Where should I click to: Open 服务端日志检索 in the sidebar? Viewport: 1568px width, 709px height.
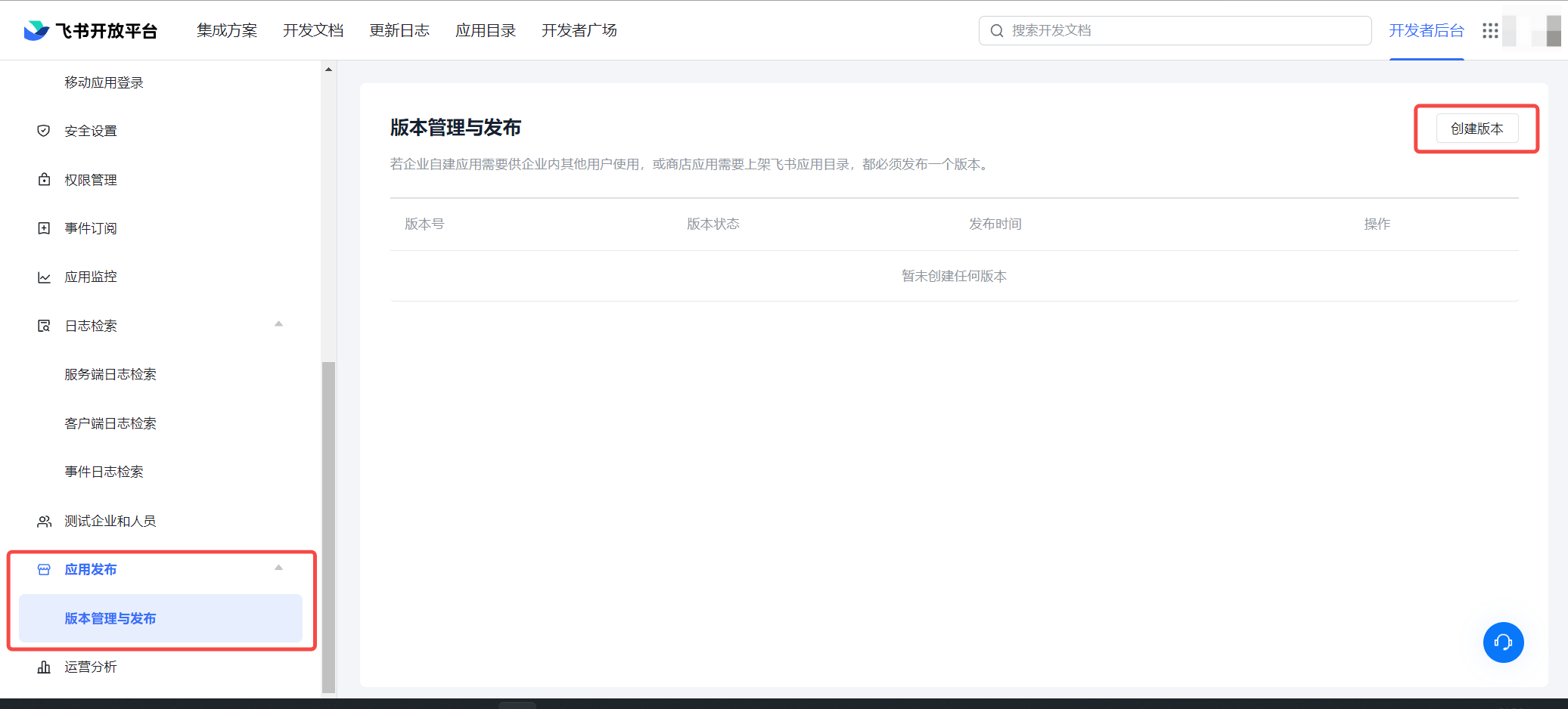point(110,374)
